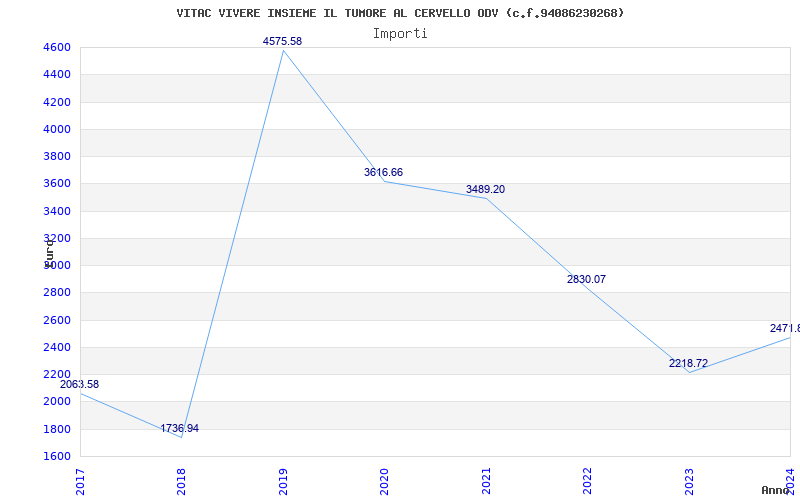Click x-axis year 2019

click(x=283, y=482)
